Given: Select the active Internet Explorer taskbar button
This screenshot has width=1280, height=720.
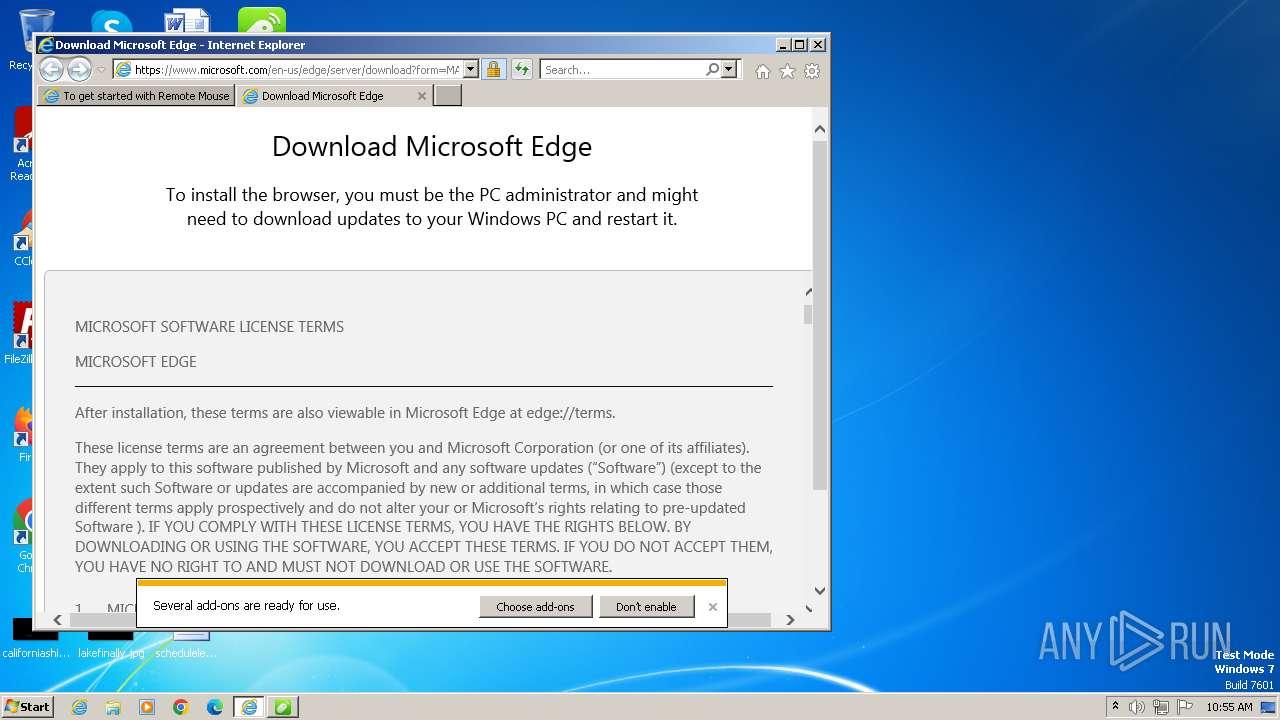Looking at the screenshot, I should click(249, 707).
